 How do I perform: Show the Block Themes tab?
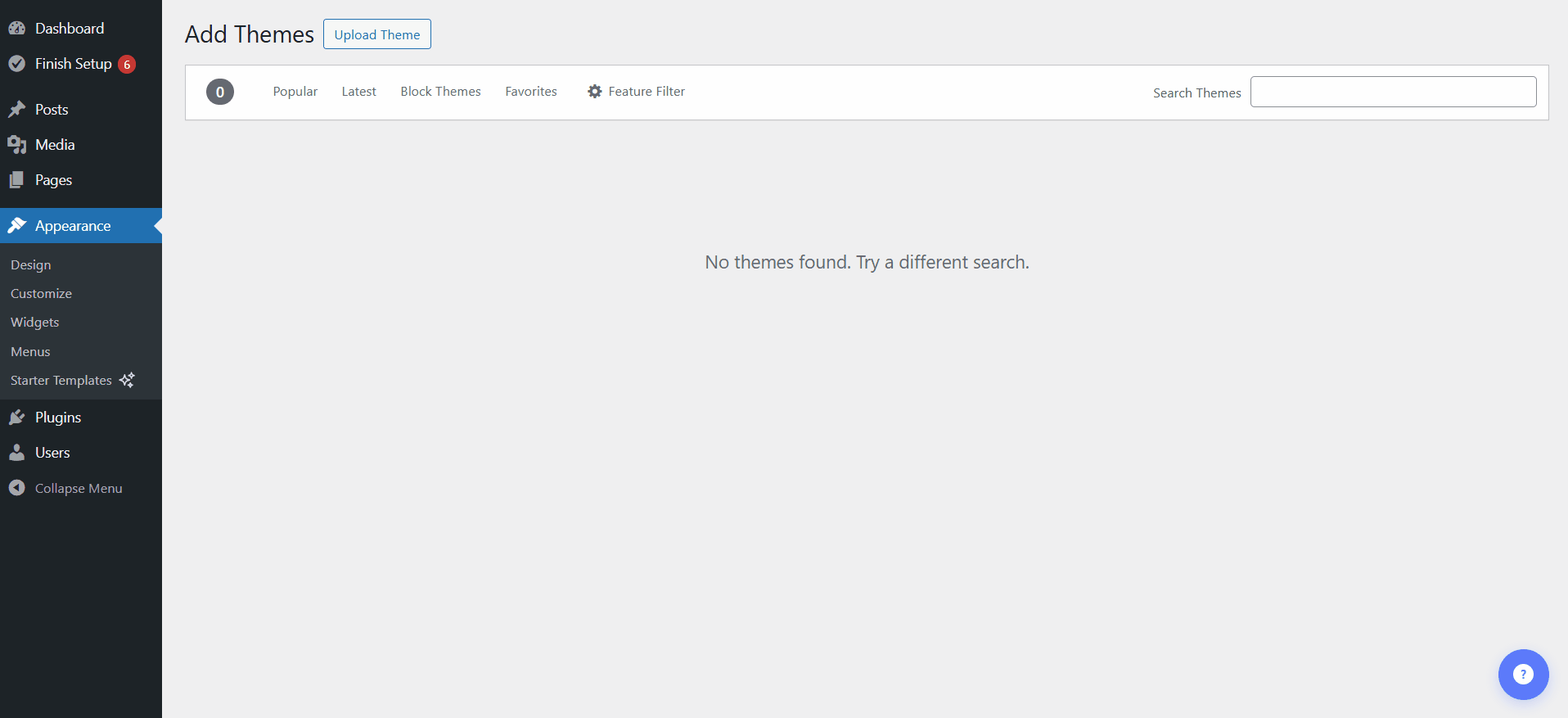[440, 92]
